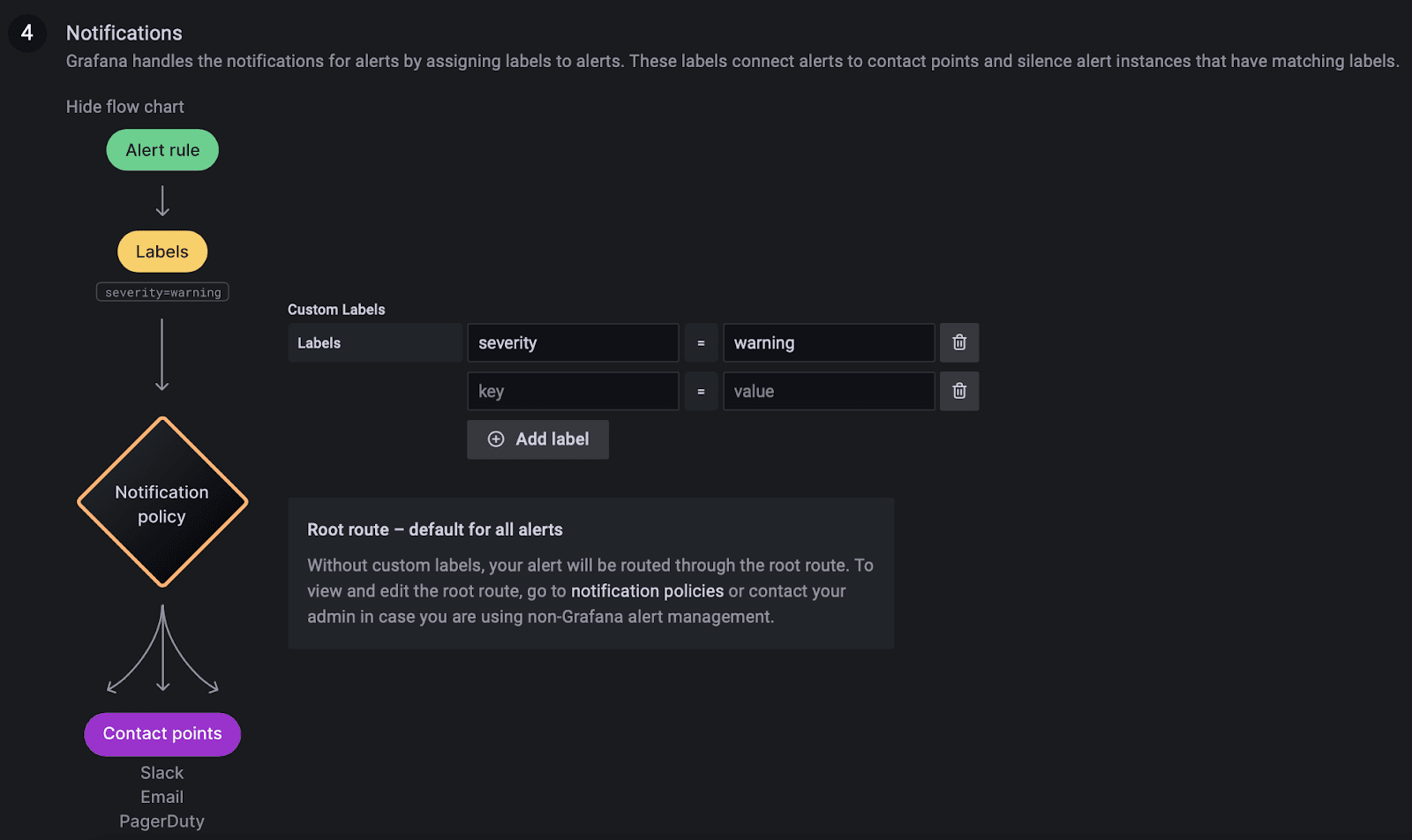
Task: Click the Email contact point text
Action: [x=162, y=797]
